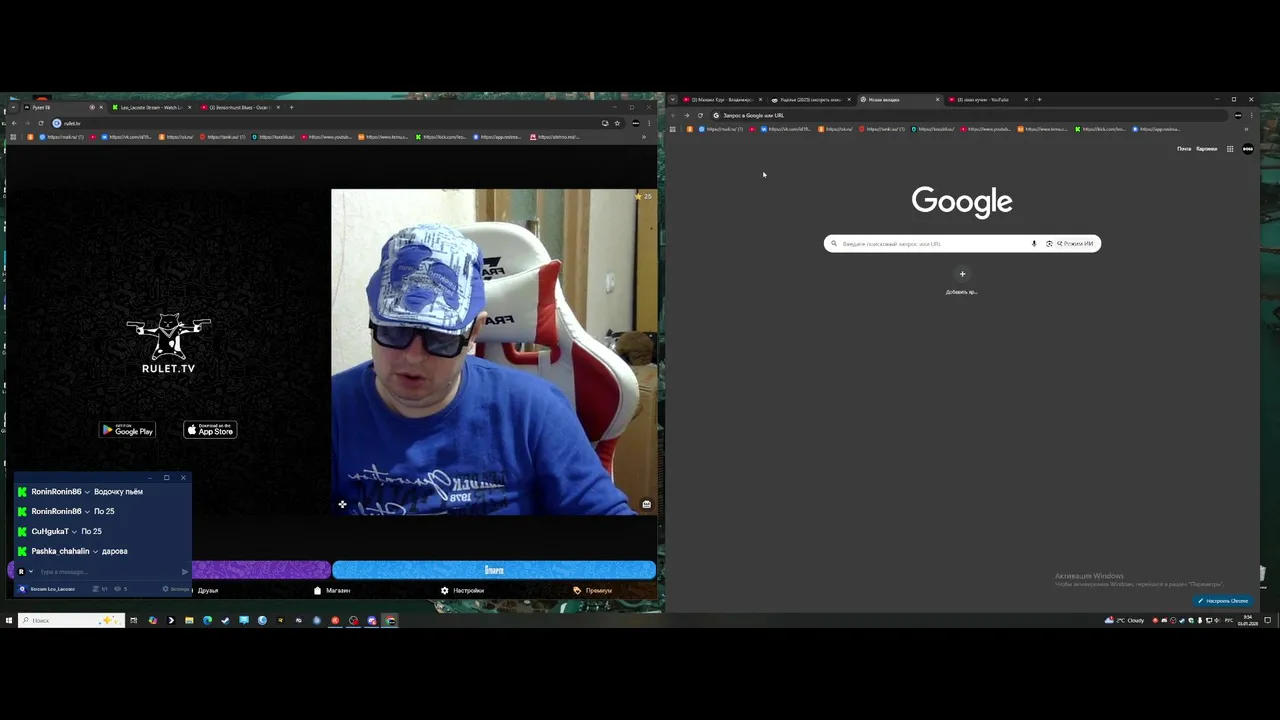This screenshot has width=1280, height=720.
Task: Open the taskbar clock and date
Action: pos(1248,620)
